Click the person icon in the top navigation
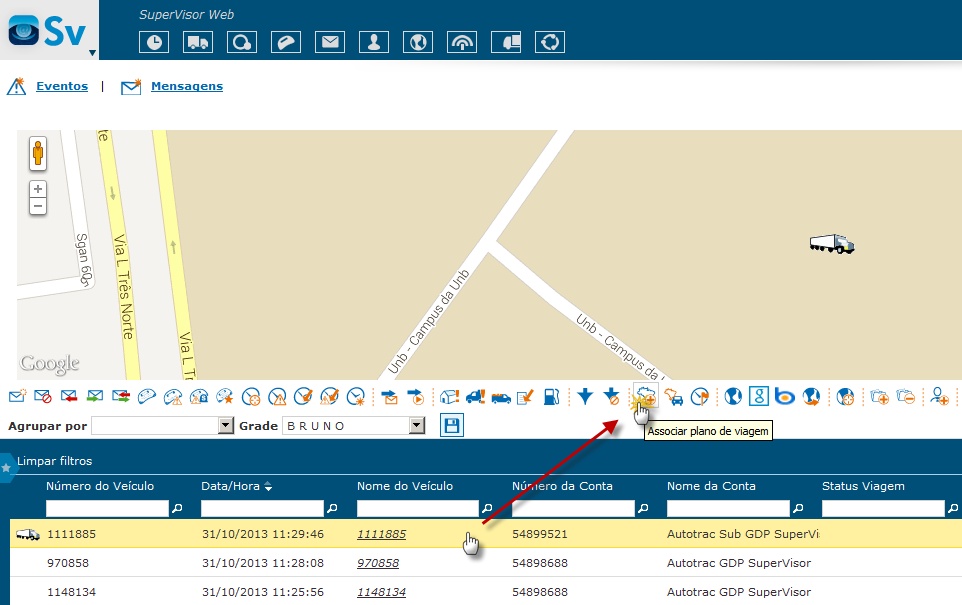Image resolution: width=962 pixels, height=605 pixels. pyautogui.click(x=374, y=42)
